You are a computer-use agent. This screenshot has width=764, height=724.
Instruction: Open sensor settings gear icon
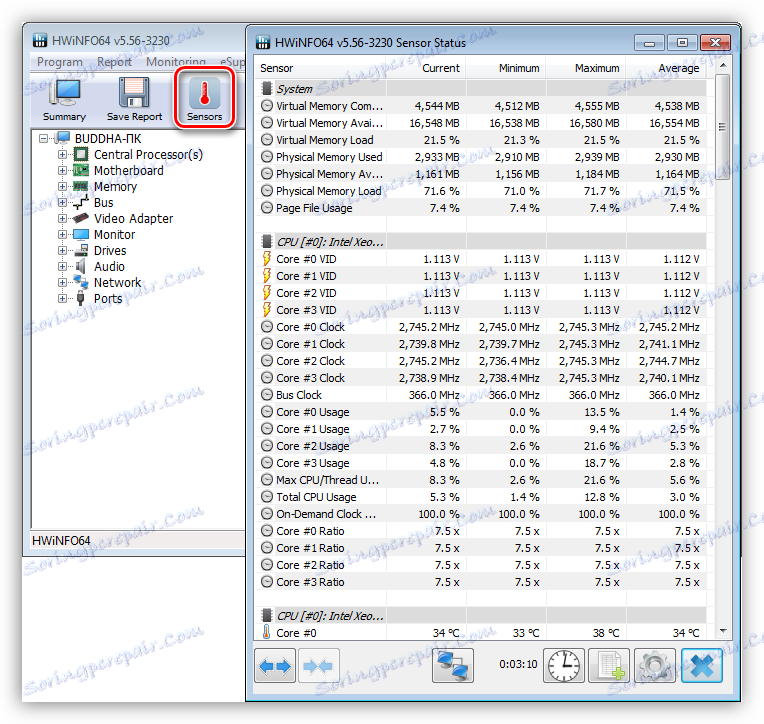(655, 665)
